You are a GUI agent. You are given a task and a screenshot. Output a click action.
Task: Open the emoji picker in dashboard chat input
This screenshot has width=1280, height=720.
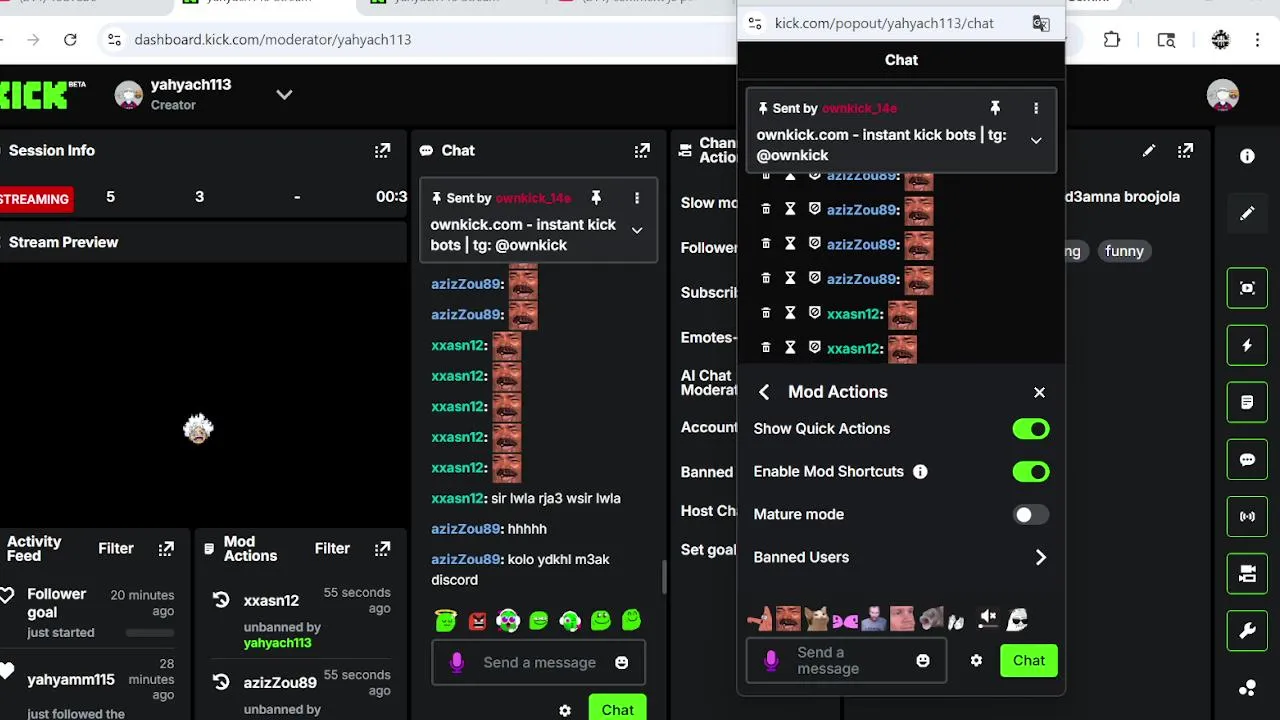point(622,662)
